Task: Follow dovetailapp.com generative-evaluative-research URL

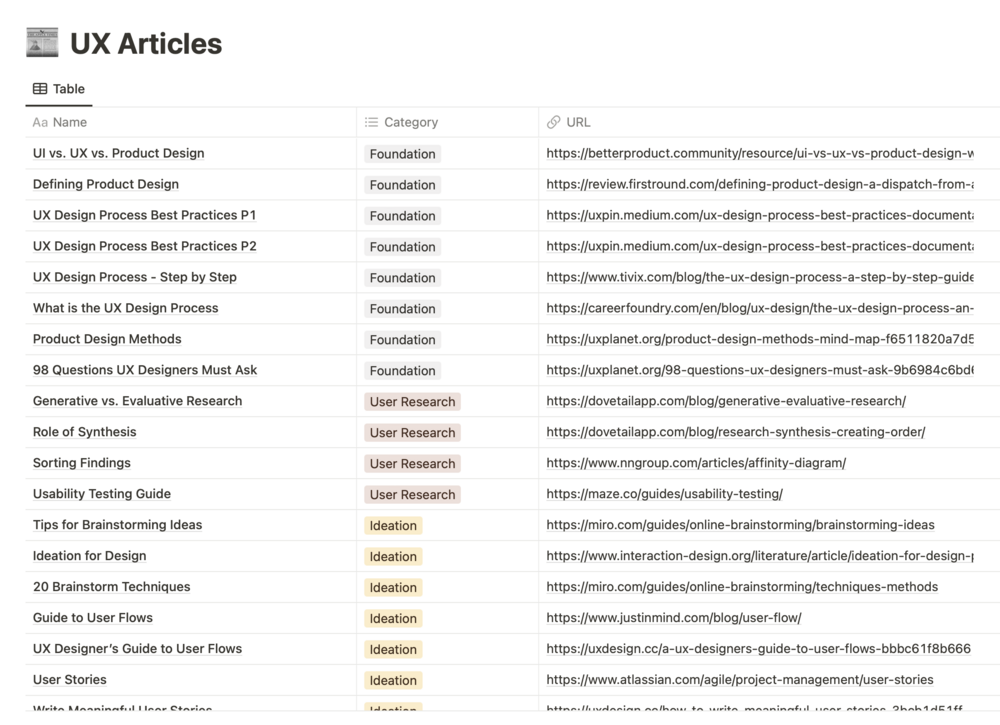Action: (726, 400)
